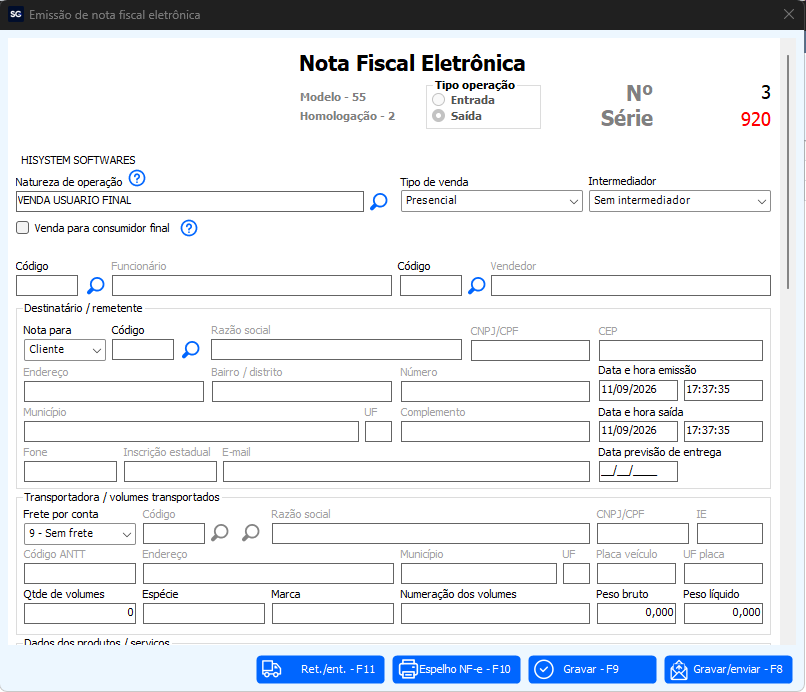Focus Data previsão de entrega field
The width and height of the screenshot is (806, 692).
(638, 471)
